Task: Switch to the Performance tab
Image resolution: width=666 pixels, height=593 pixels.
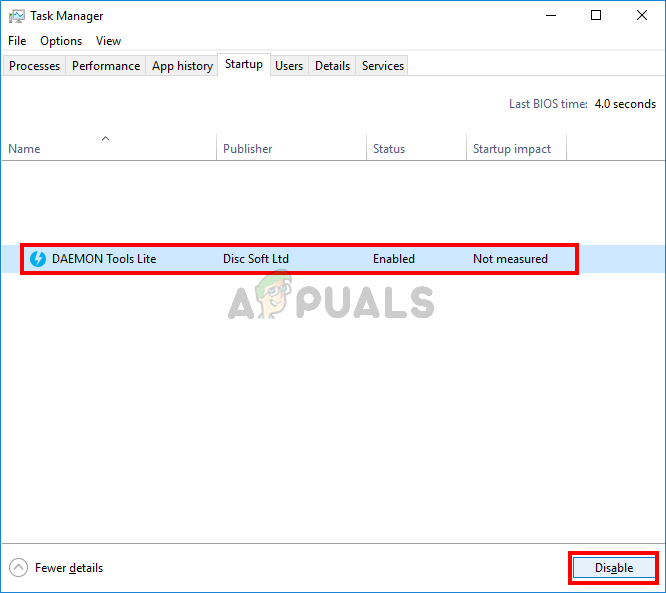Action: click(106, 66)
